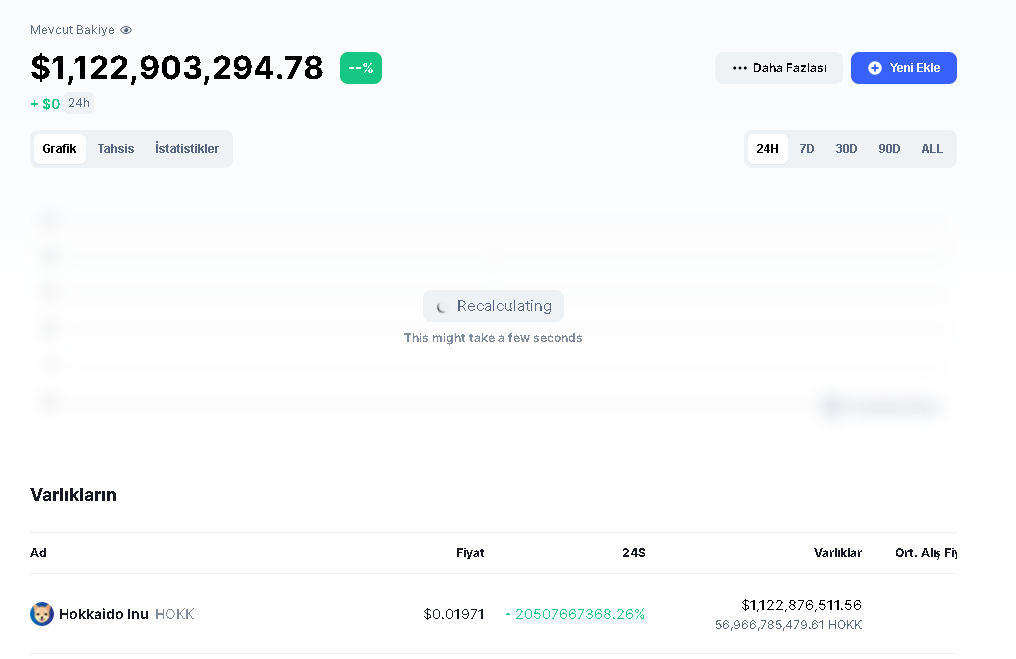Sort by the Varlıklar column header
The height and width of the screenshot is (659, 1016).
[x=838, y=553]
